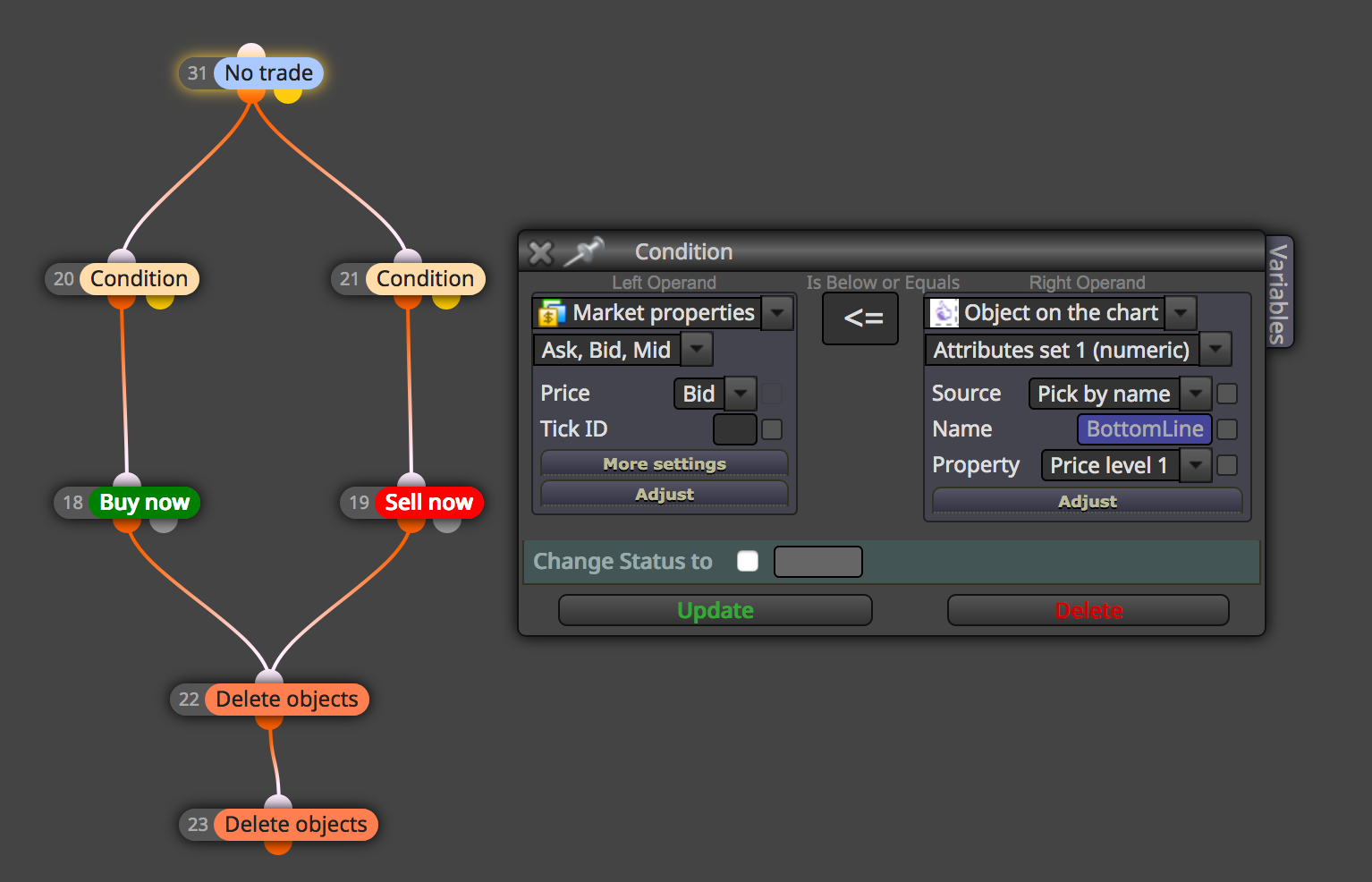The height and width of the screenshot is (882, 1372).
Task: Click yellow output connector of Condition 21
Action: pyautogui.click(x=446, y=301)
